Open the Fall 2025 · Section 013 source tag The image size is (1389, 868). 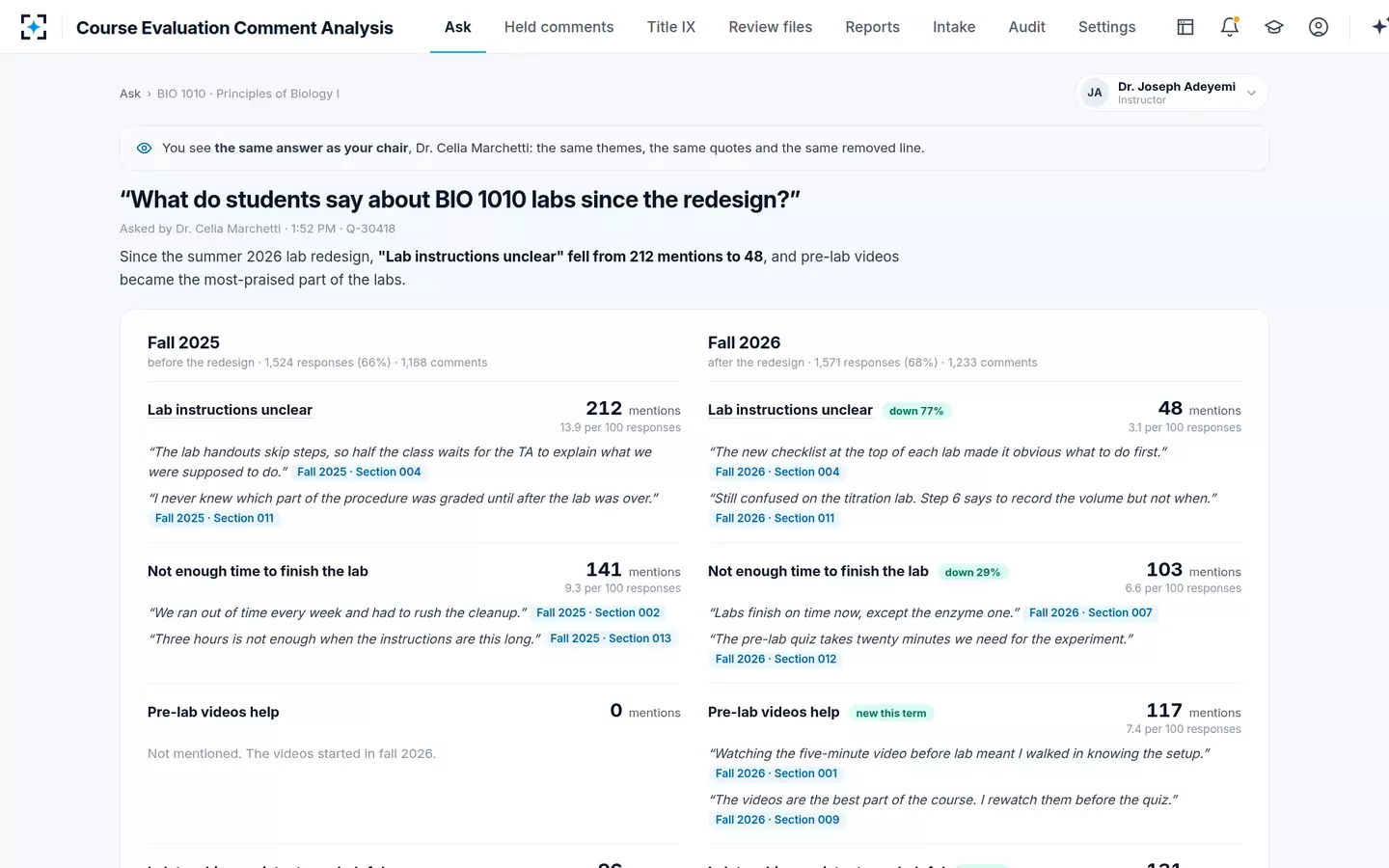[611, 638]
